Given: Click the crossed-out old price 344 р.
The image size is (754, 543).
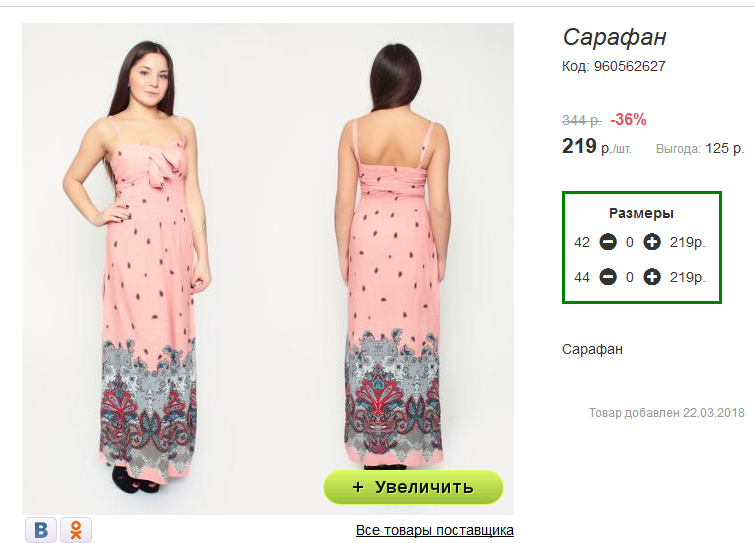Looking at the screenshot, I should 581,120.
